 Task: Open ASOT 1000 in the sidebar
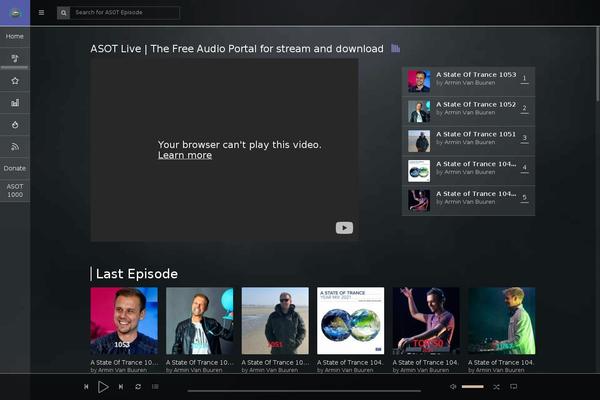coord(15,191)
